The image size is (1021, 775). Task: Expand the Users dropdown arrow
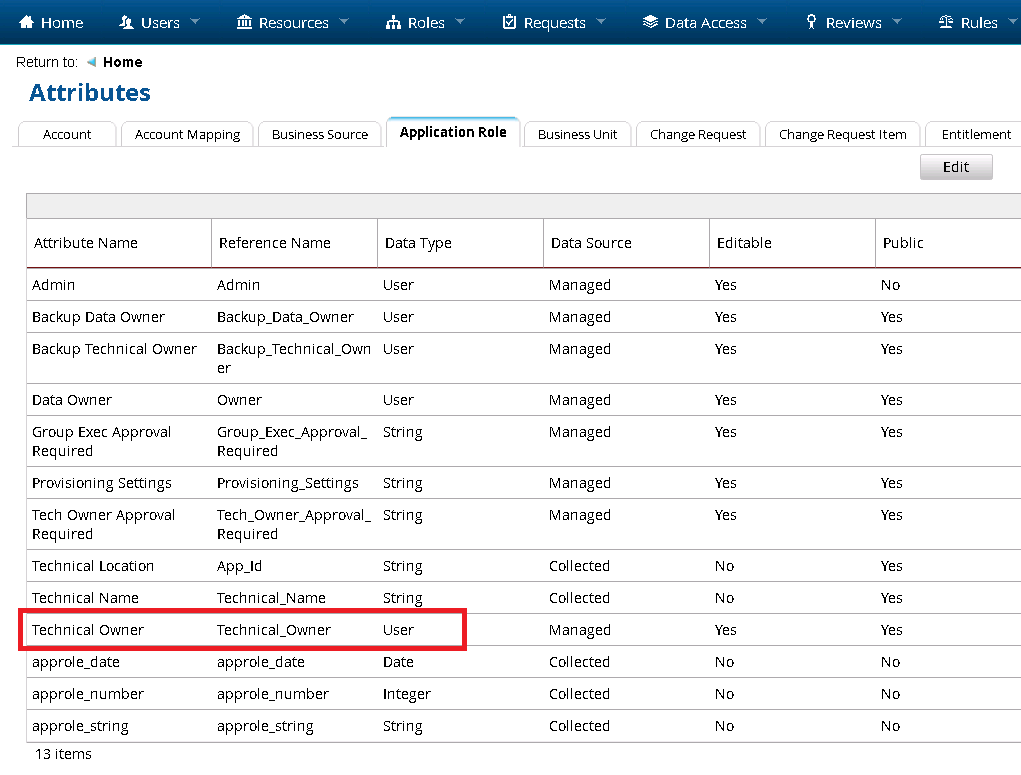(x=195, y=22)
